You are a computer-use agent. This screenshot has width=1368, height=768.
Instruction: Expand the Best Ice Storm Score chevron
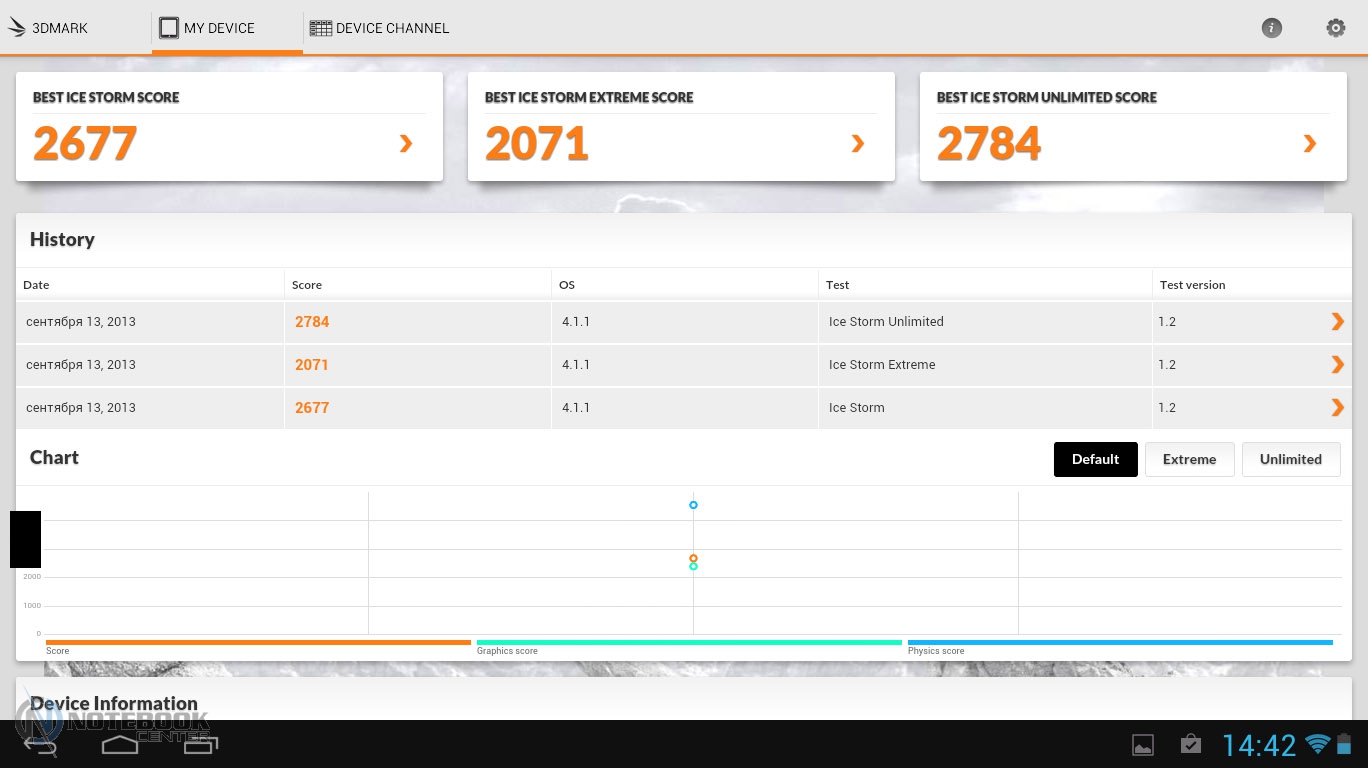tap(406, 144)
